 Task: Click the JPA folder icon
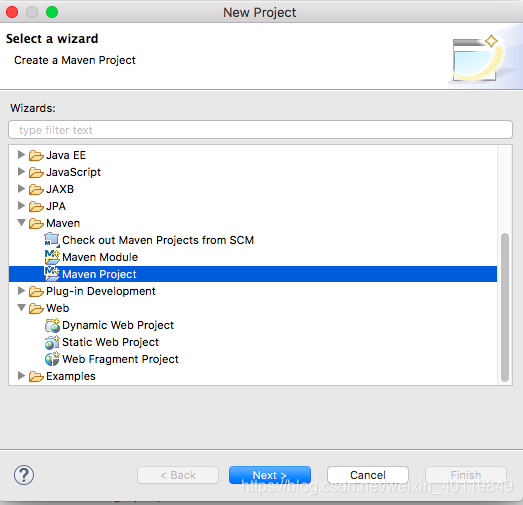[x=36, y=206]
